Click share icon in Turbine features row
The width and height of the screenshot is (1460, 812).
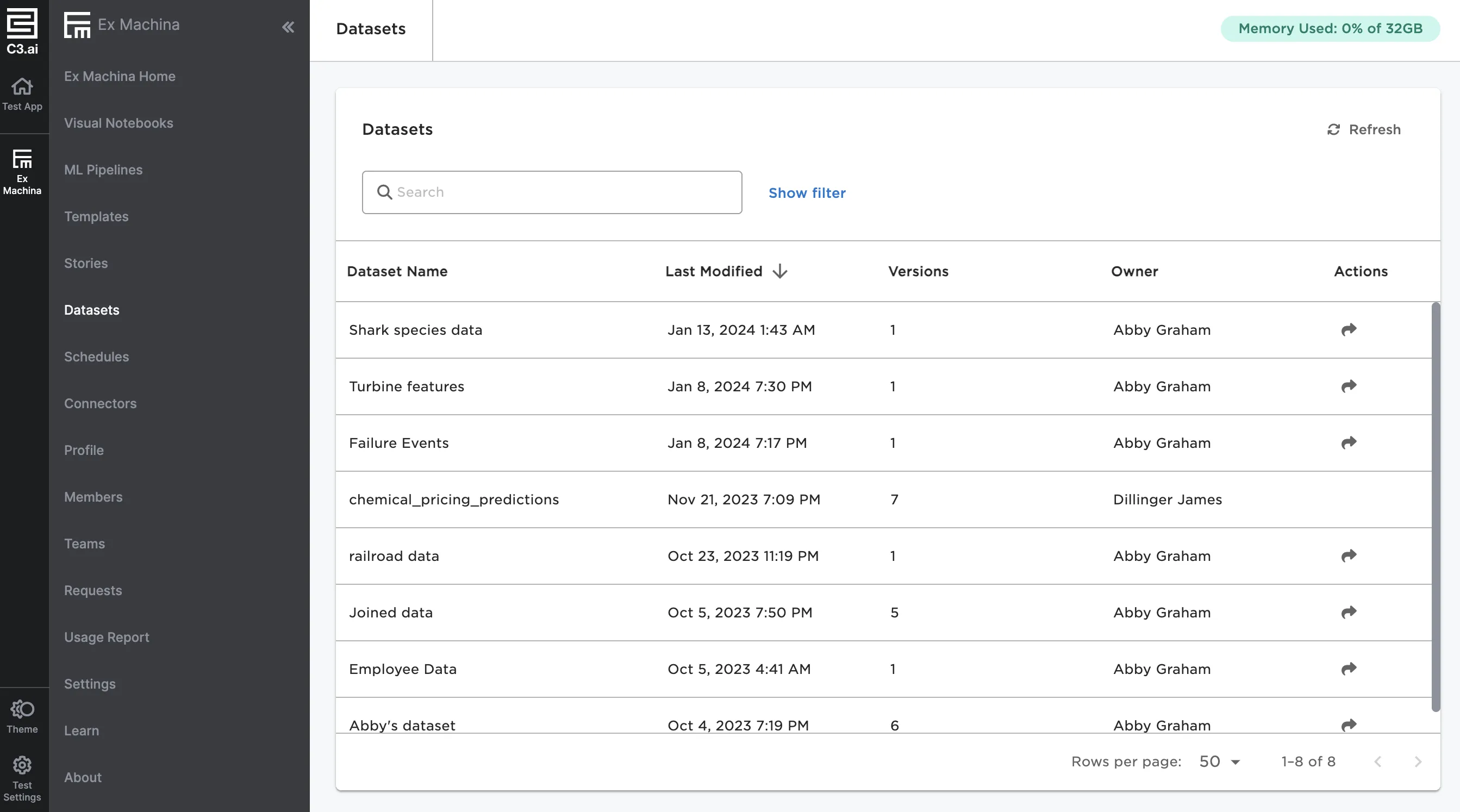1349,386
